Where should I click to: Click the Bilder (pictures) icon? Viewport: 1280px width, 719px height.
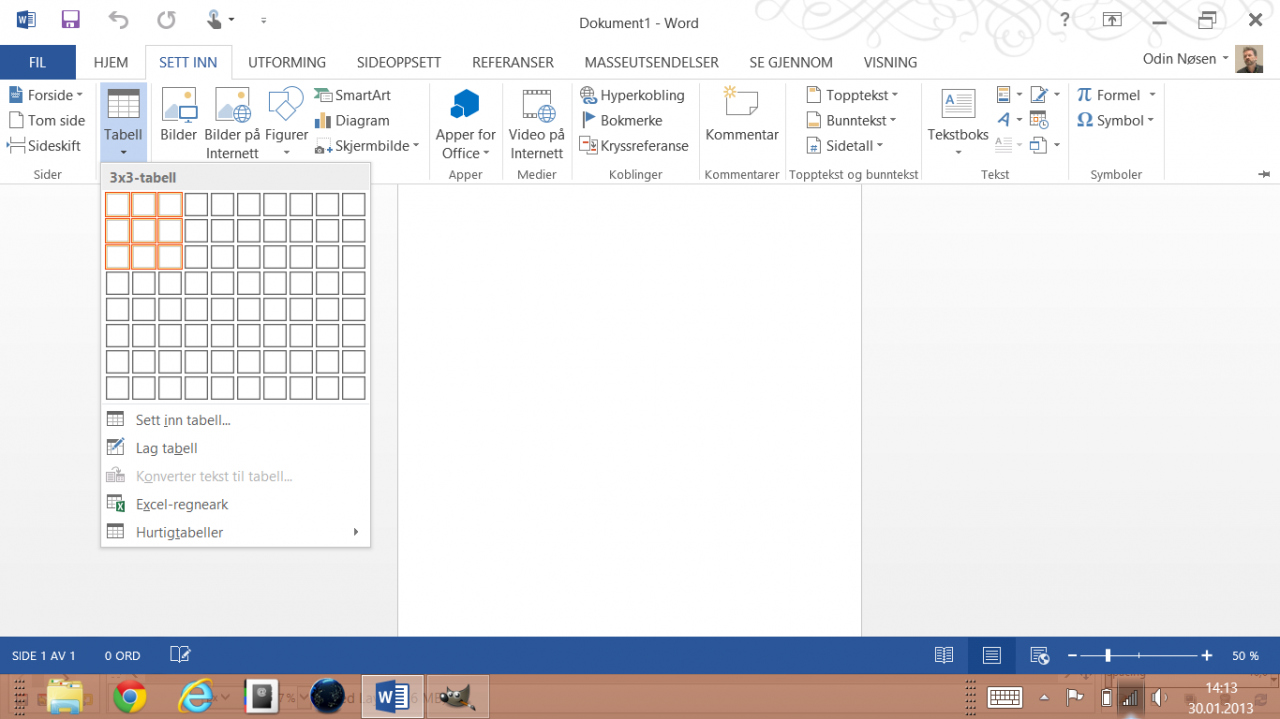coord(179,105)
